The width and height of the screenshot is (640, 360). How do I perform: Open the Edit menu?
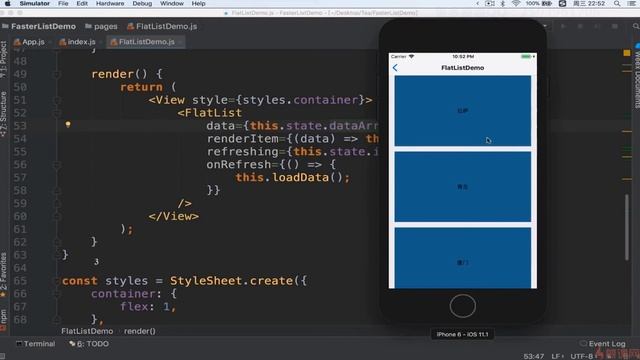coord(82,4)
